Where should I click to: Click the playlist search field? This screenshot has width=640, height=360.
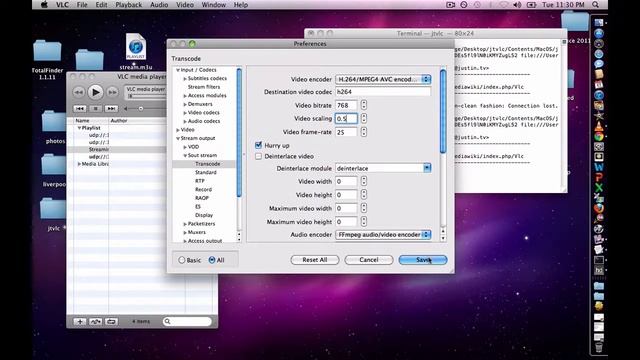(187, 322)
